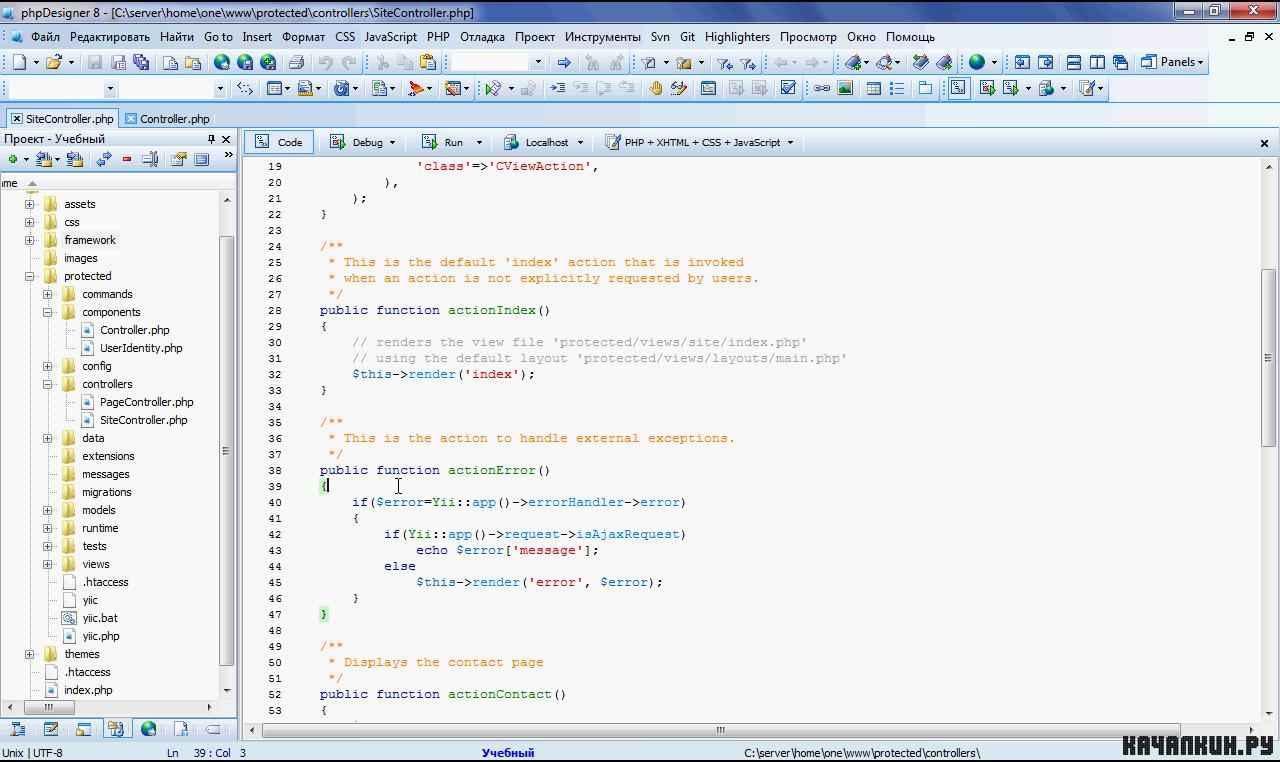1280x762 pixels.
Task: Open the Отладка menu
Action: click(482, 37)
